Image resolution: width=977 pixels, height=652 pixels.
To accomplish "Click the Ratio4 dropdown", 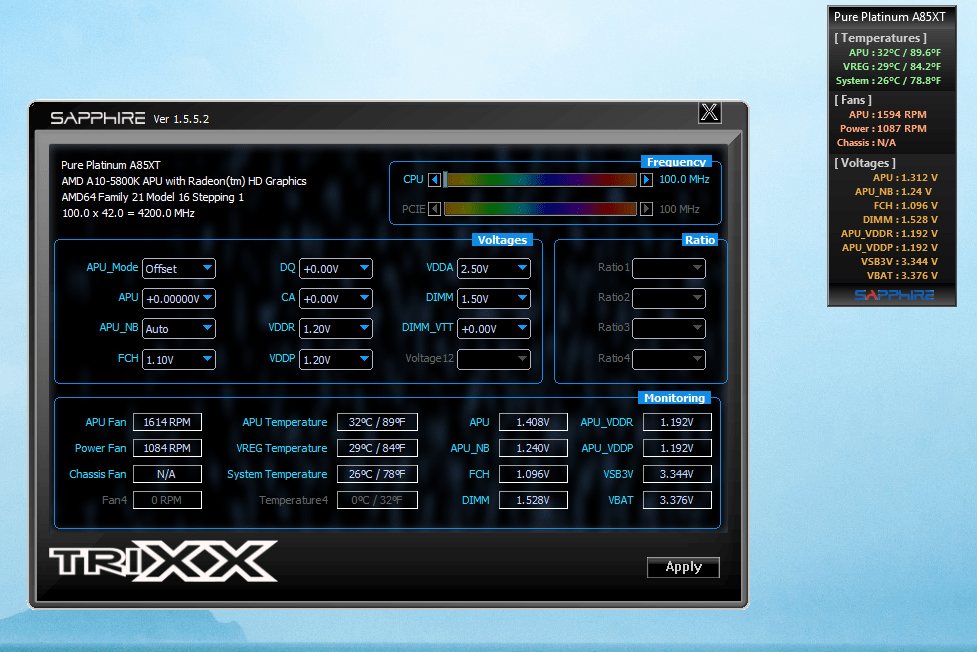I will (669, 359).
